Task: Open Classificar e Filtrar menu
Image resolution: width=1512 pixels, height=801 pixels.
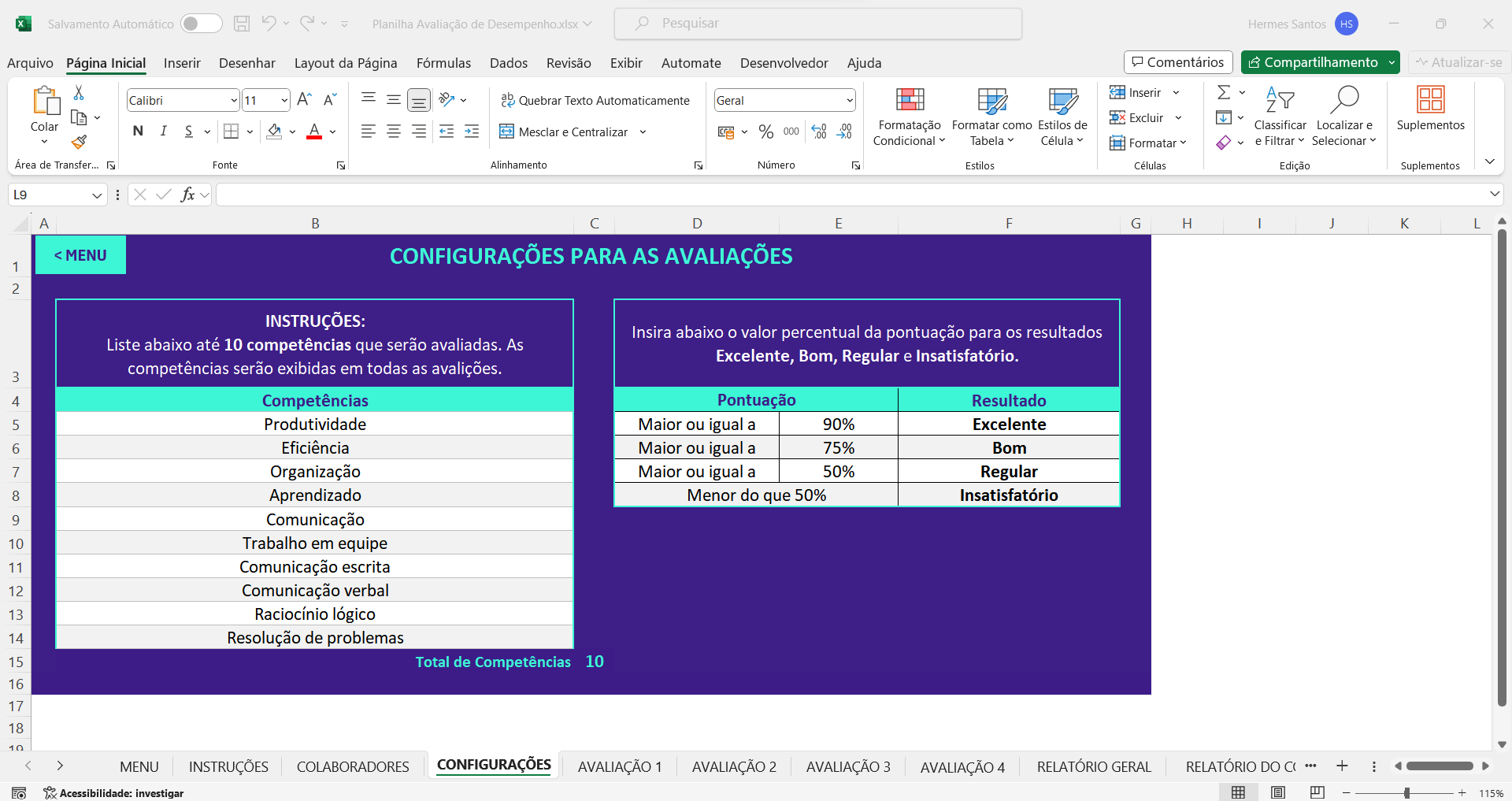Action: [x=1280, y=117]
